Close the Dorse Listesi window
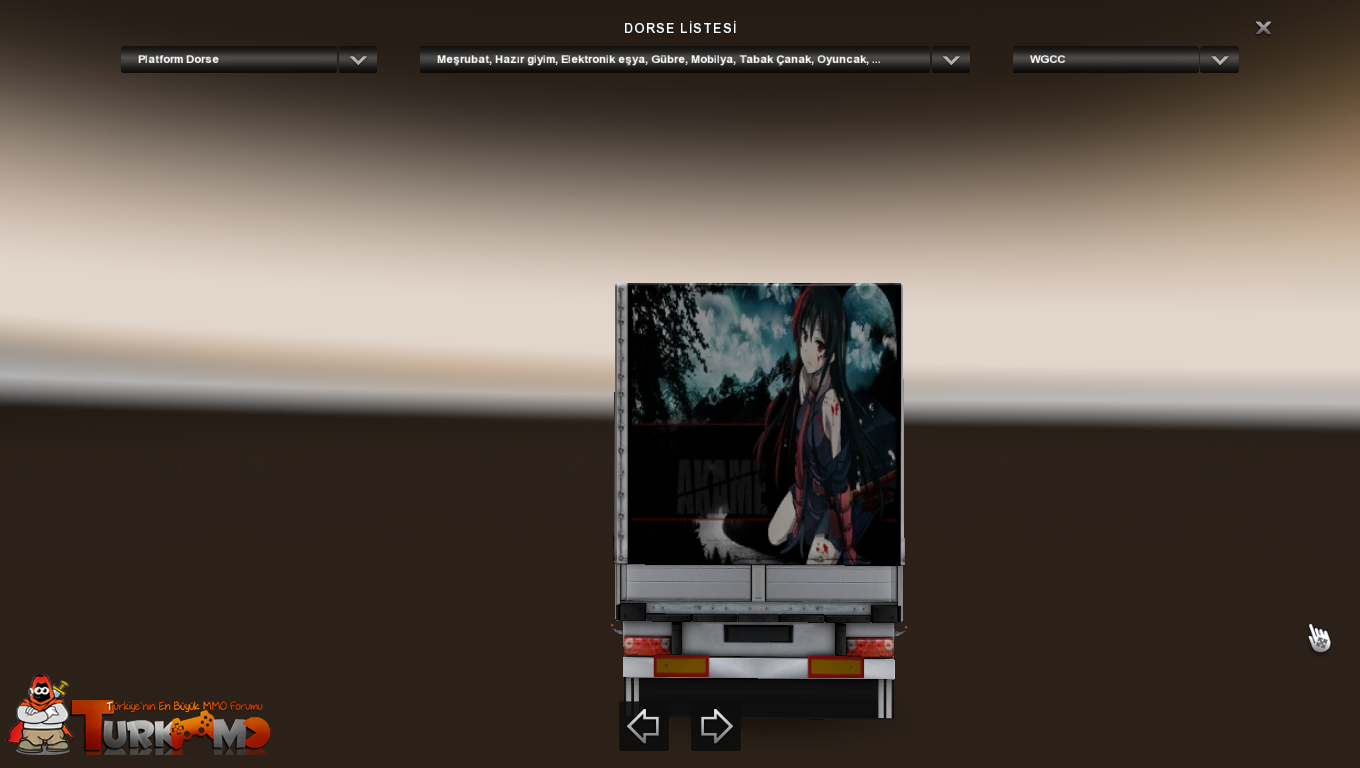Viewport: 1360px width, 768px height. tap(1263, 28)
